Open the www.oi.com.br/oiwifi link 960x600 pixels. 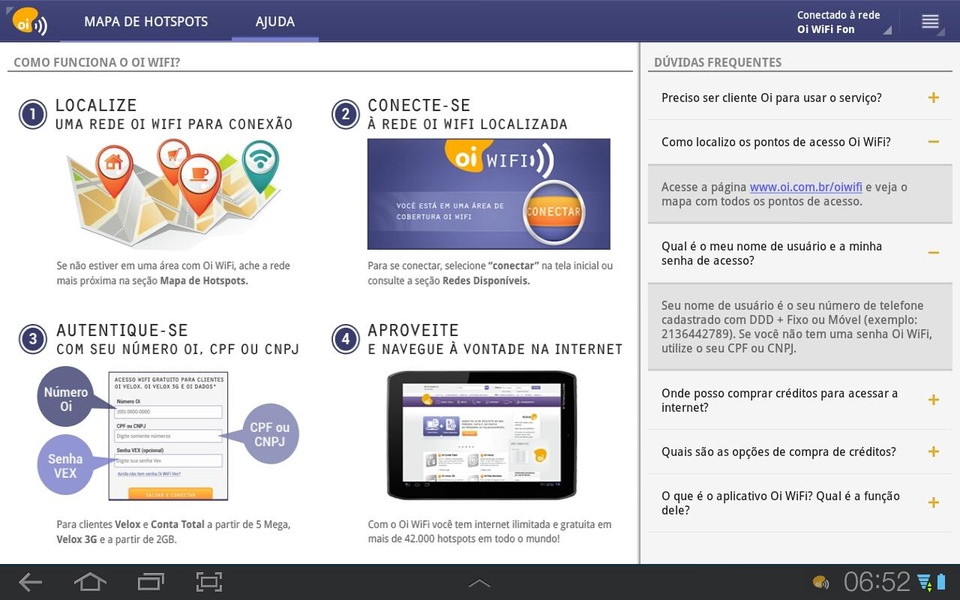tap(806, 187)
